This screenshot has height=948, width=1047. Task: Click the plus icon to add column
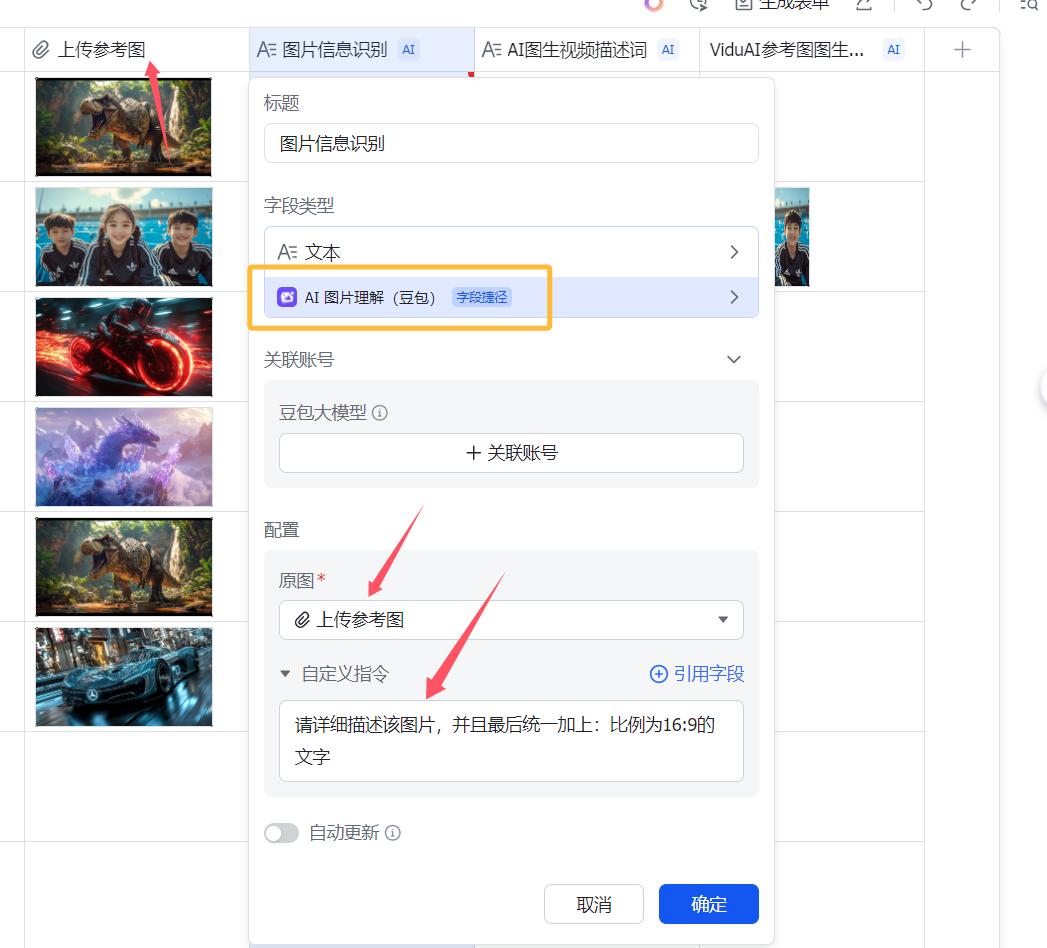(x=962, y=50)
